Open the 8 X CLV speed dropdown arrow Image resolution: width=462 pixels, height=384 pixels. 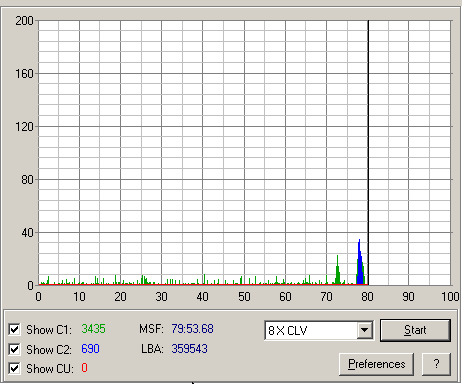(364, 330)
